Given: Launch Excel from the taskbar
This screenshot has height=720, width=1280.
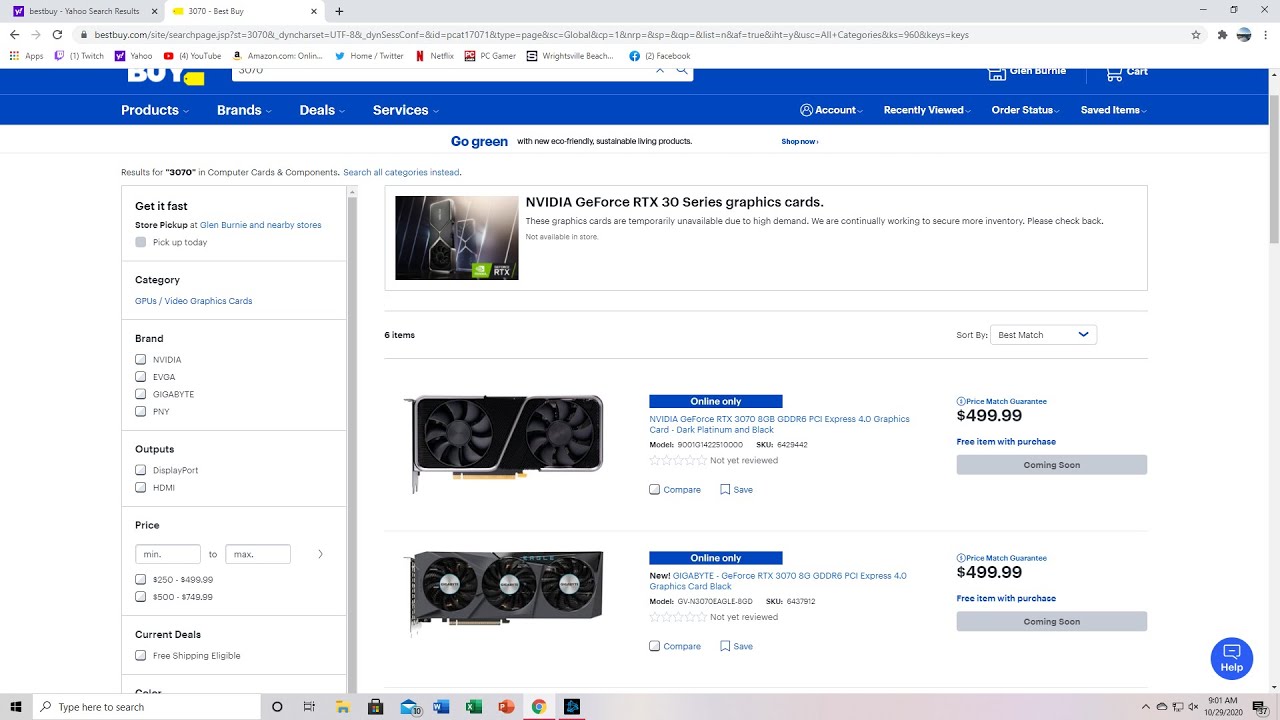Looking at the screenshot, I should [474, 707].
